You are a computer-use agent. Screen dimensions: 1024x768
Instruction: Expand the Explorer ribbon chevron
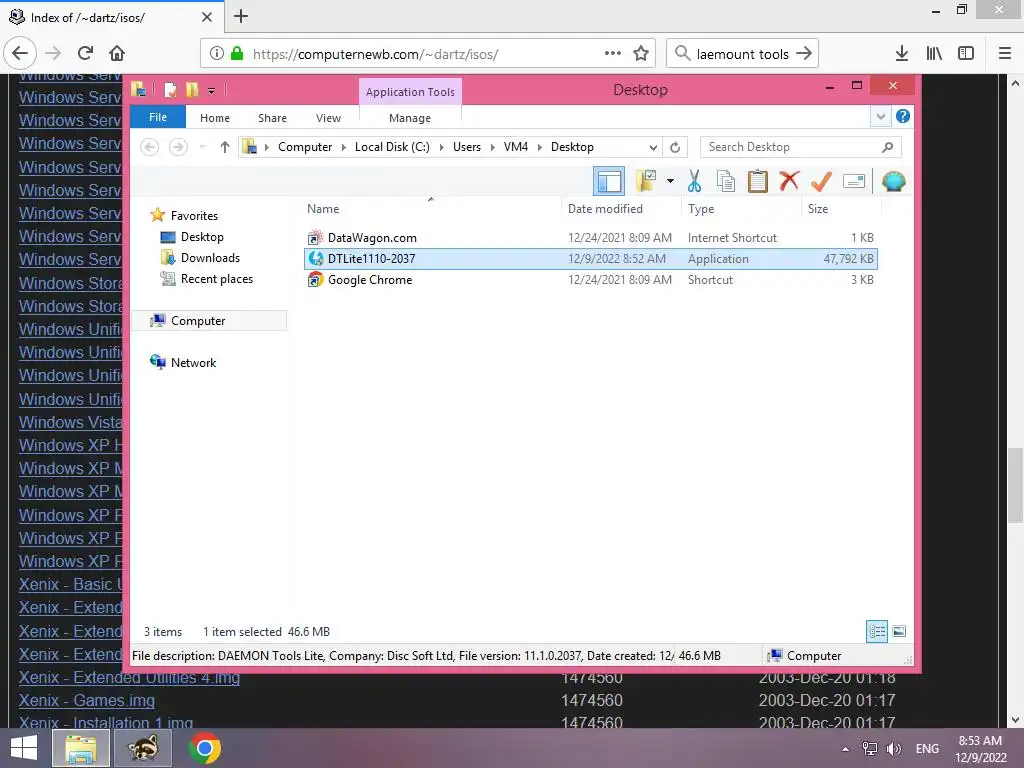coord(880,117)
